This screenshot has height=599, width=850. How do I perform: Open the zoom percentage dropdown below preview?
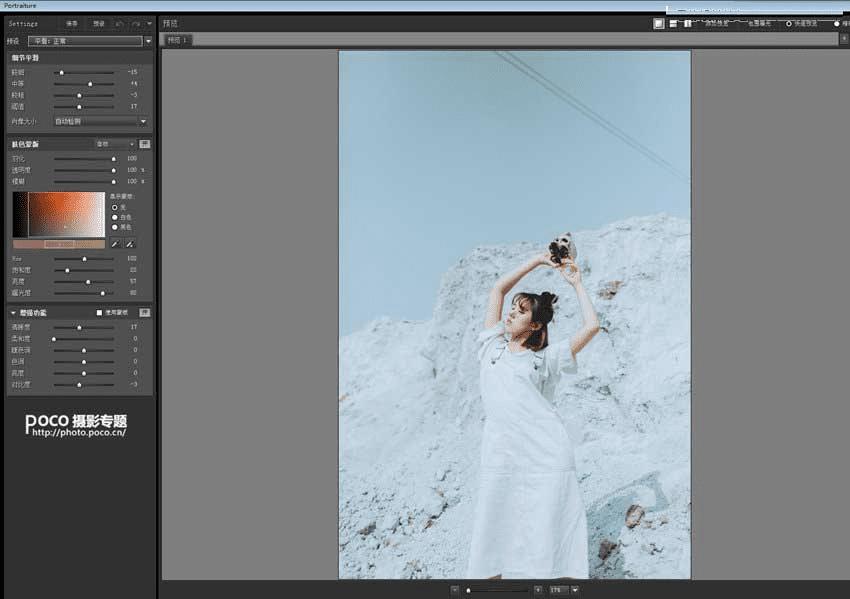[575, 590]
